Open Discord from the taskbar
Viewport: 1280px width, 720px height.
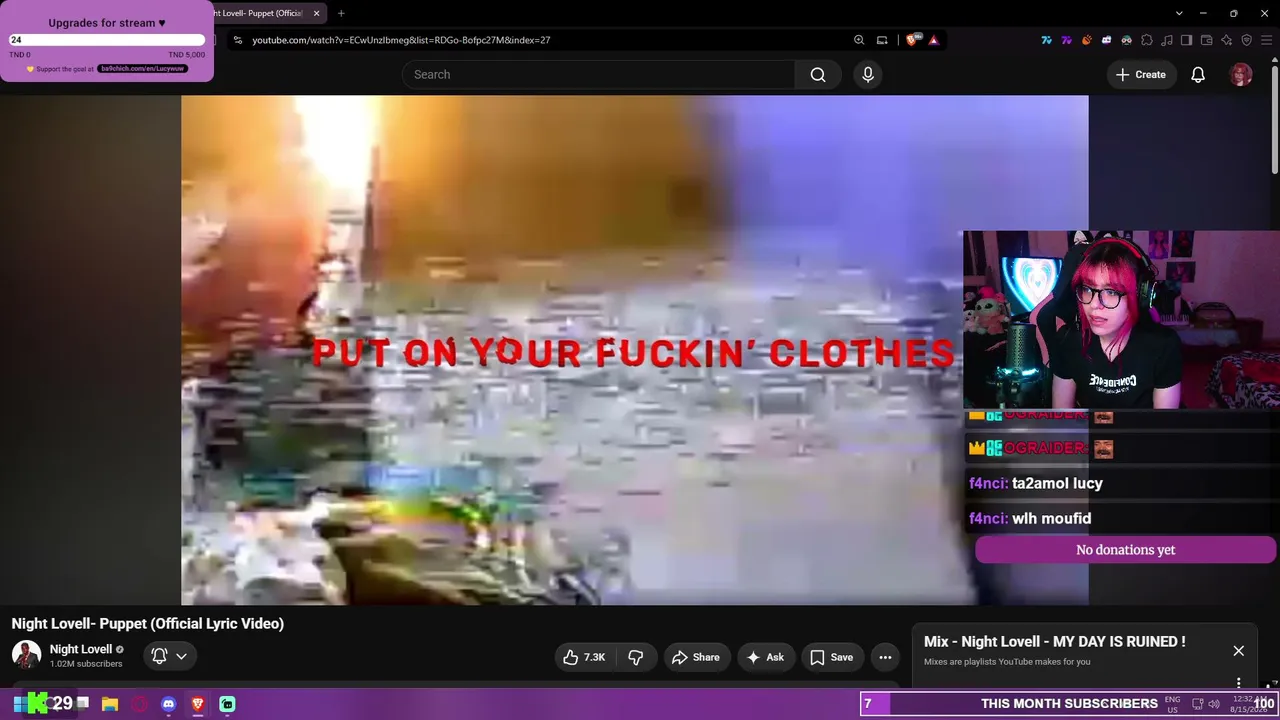pos(169,704)
